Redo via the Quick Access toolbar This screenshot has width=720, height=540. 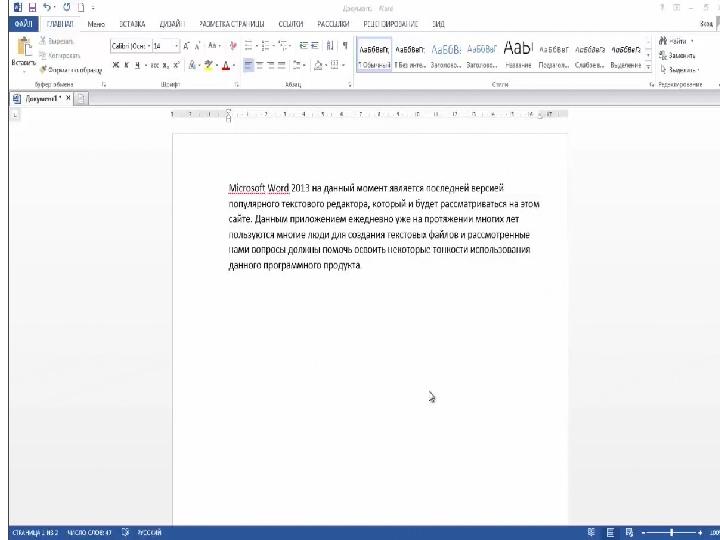[x=66, y=7]
